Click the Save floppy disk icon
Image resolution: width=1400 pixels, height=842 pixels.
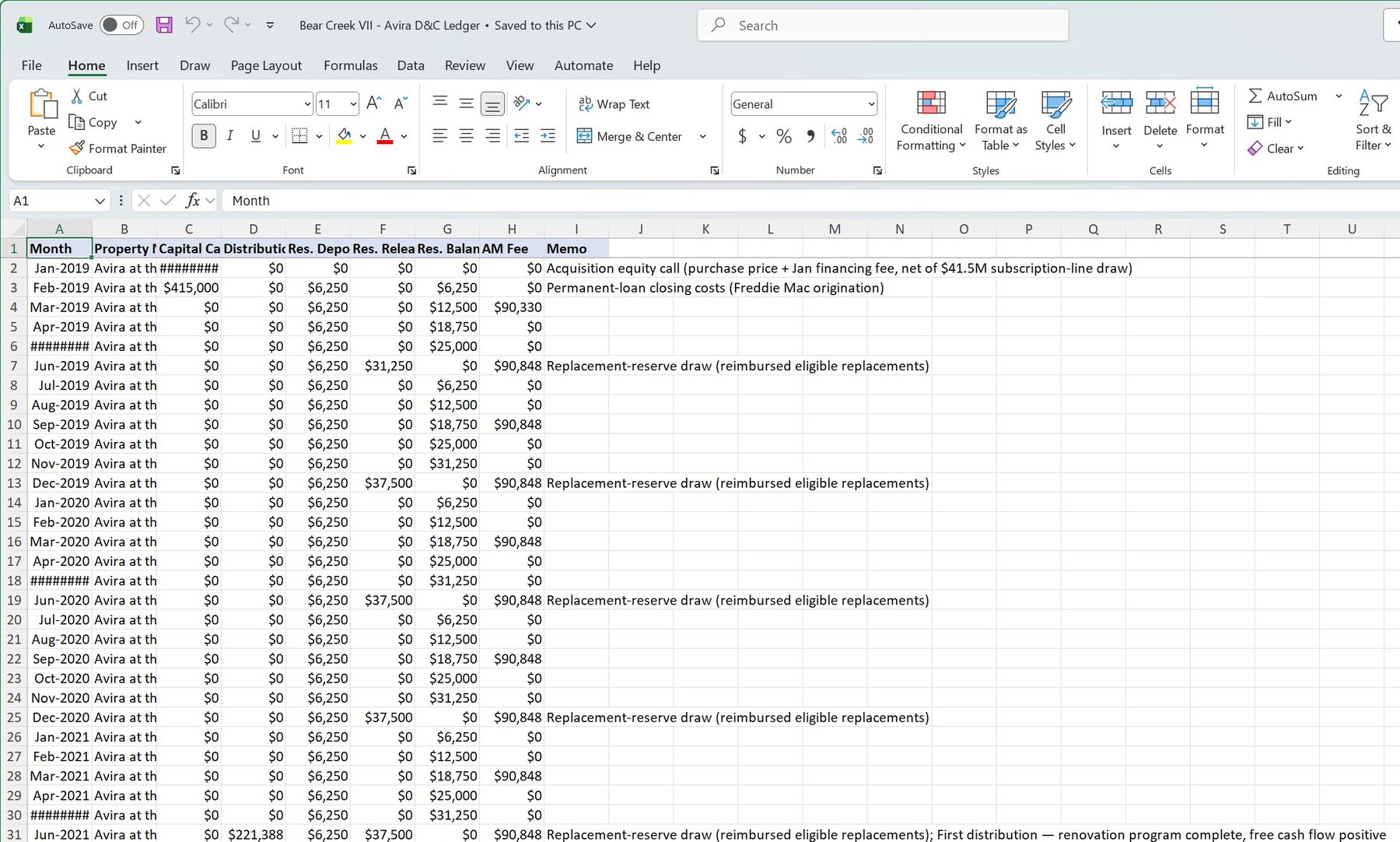[164, 25]
